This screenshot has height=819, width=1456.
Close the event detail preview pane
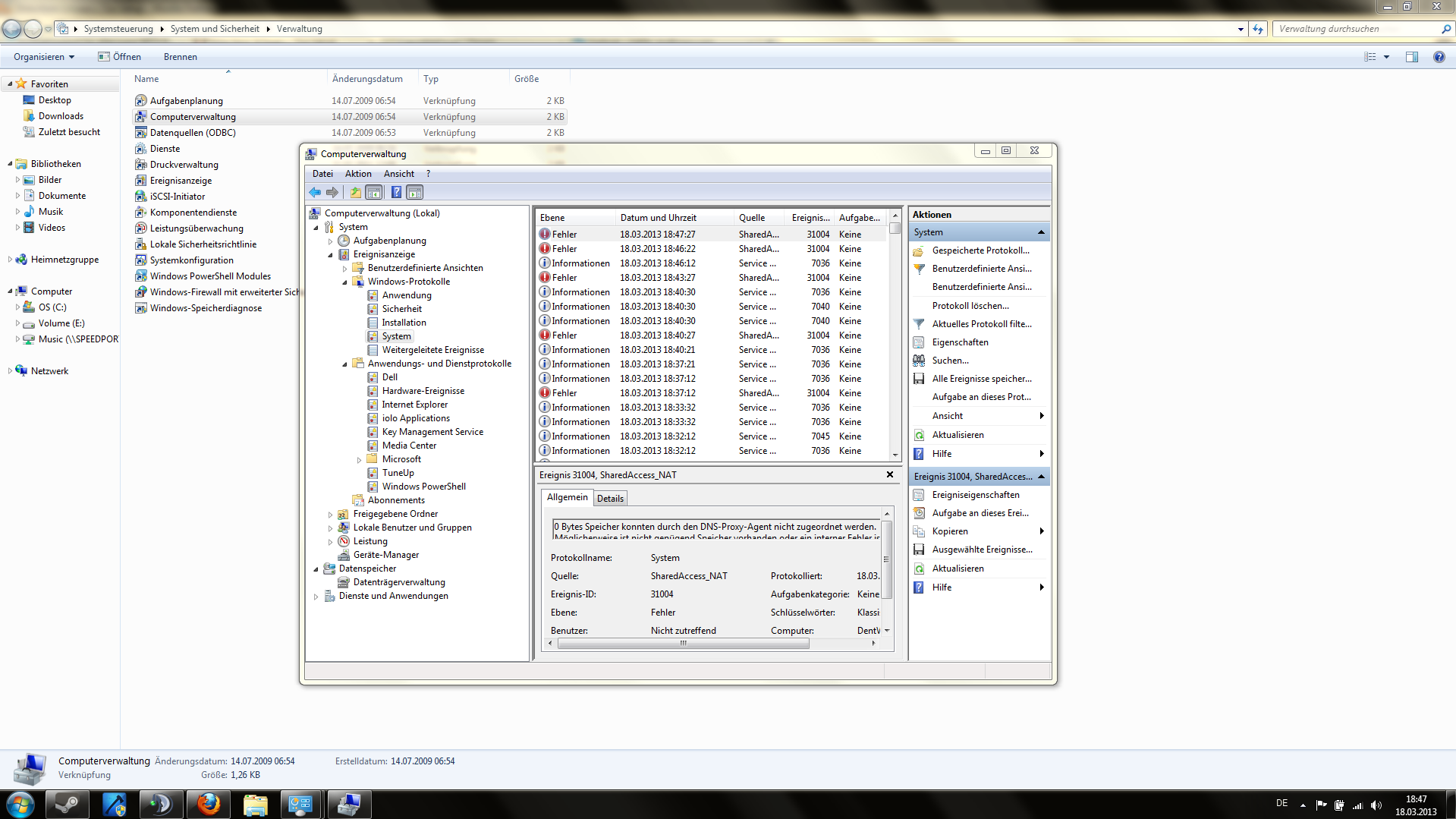[890, 474]
